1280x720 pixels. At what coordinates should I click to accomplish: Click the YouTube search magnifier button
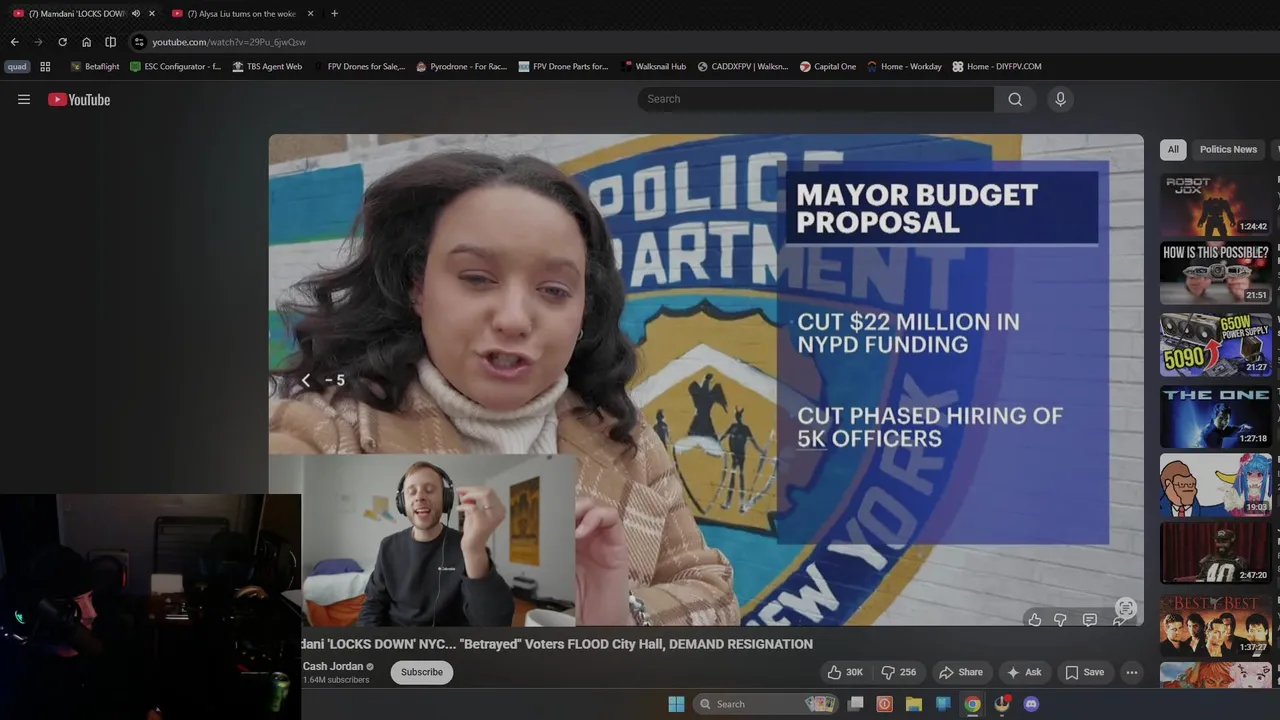(x=1015, y=99)
